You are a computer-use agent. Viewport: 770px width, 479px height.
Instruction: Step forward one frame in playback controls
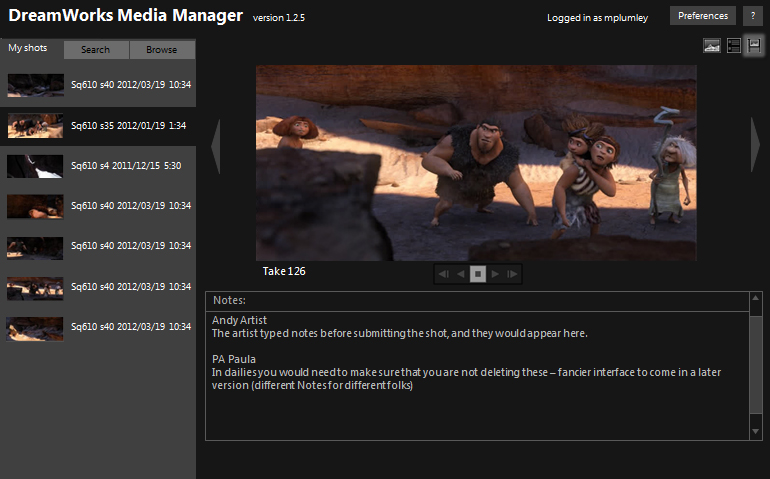coord(512,274)
